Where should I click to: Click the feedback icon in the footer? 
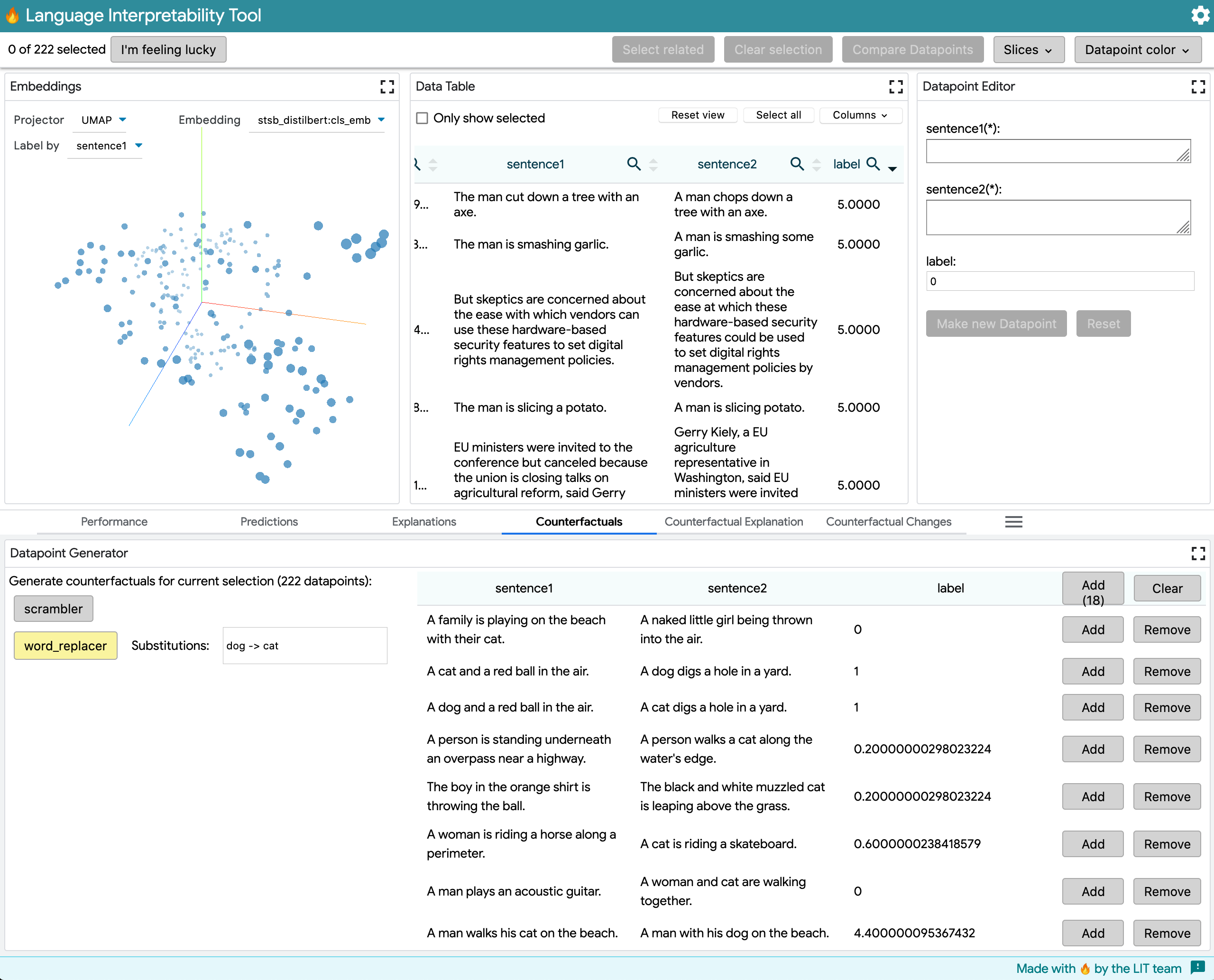(1197, 967)
